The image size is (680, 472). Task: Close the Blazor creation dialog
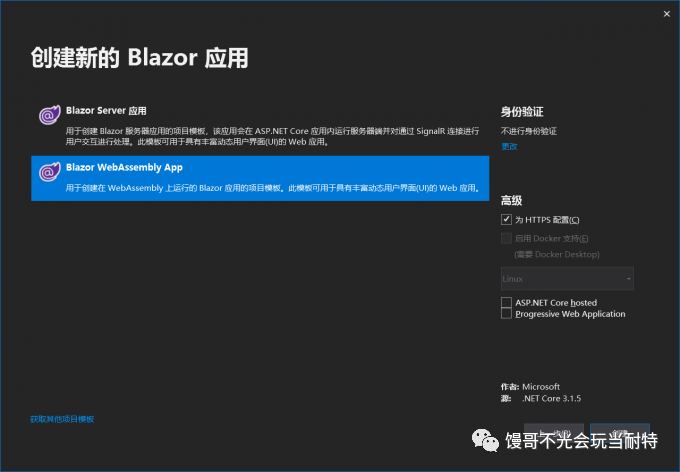(667, 14)
